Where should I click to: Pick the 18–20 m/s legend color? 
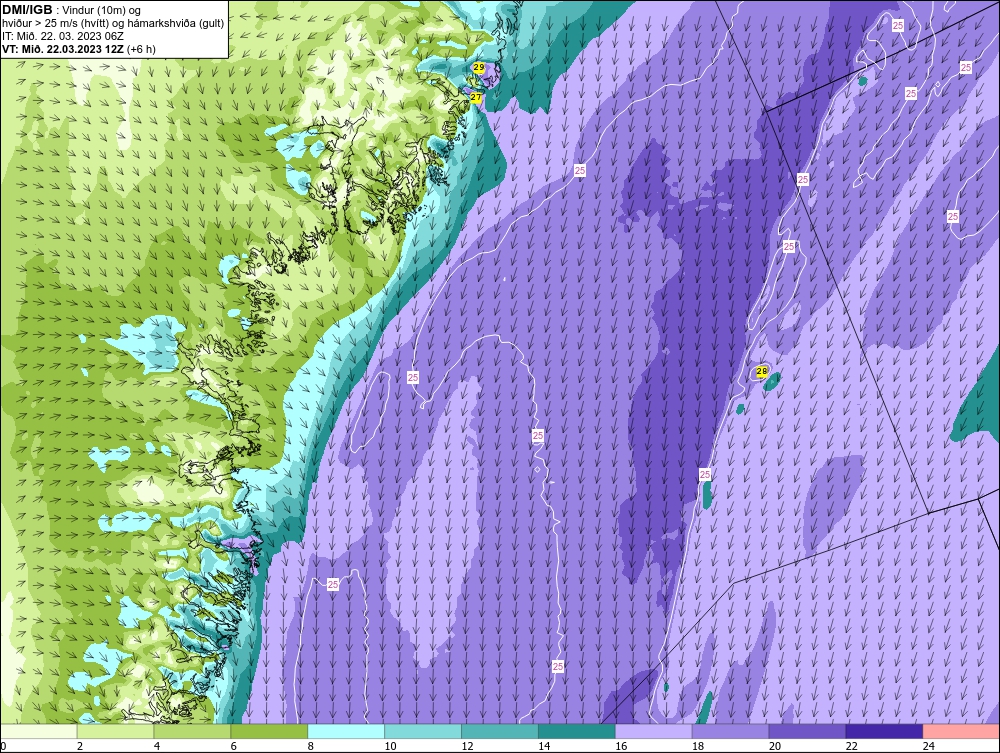point(730,731)
